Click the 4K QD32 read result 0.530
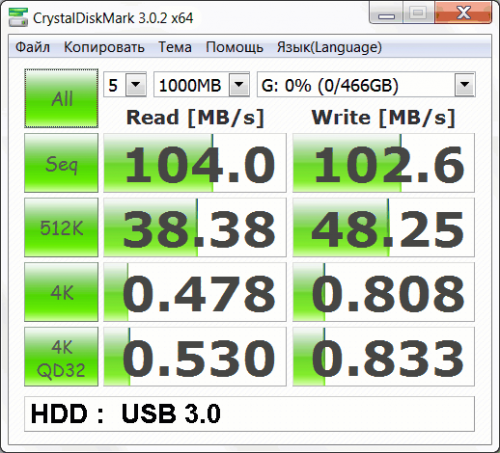The image size is (500, 453). pos(195,357)
